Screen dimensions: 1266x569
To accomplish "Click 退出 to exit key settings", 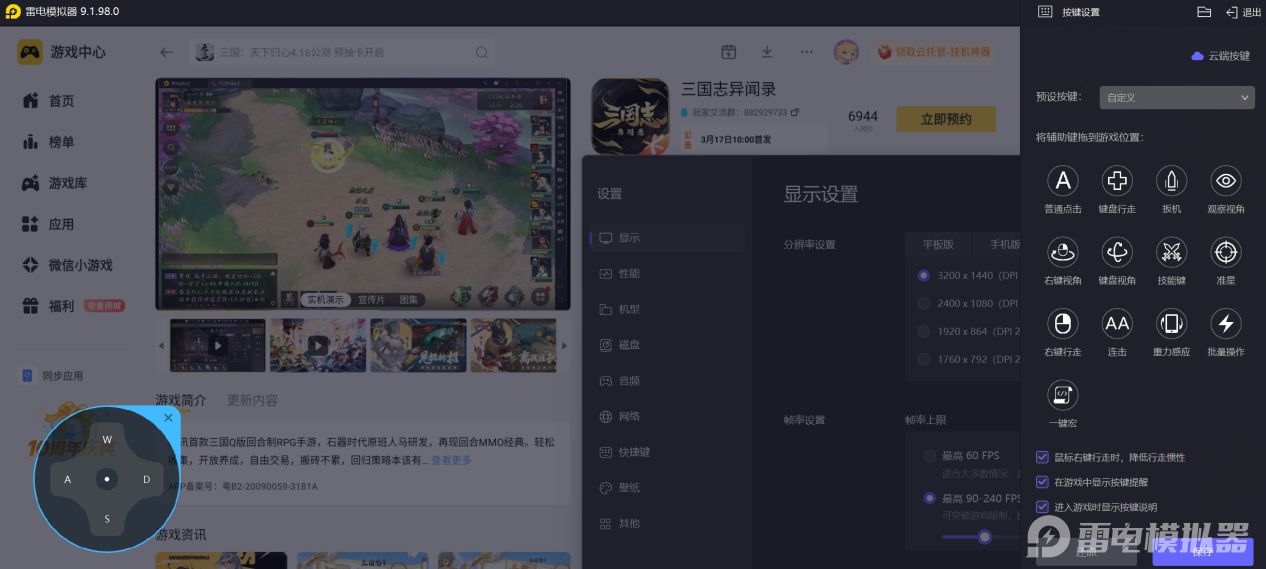I will pyautogui.click(x=1244, y=12).
